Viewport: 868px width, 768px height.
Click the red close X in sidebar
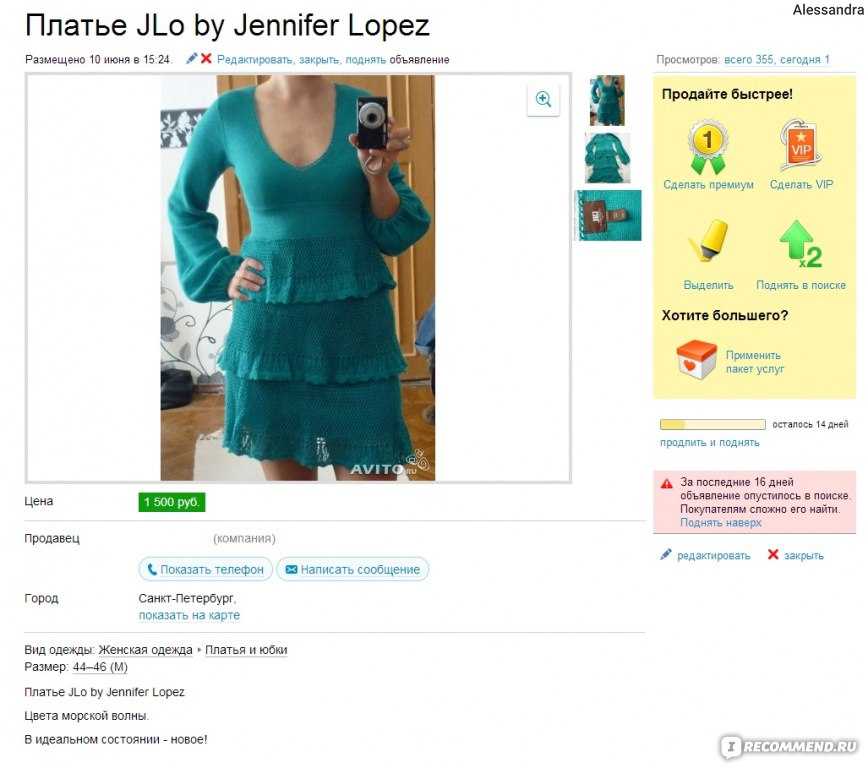tap(773, 554)
